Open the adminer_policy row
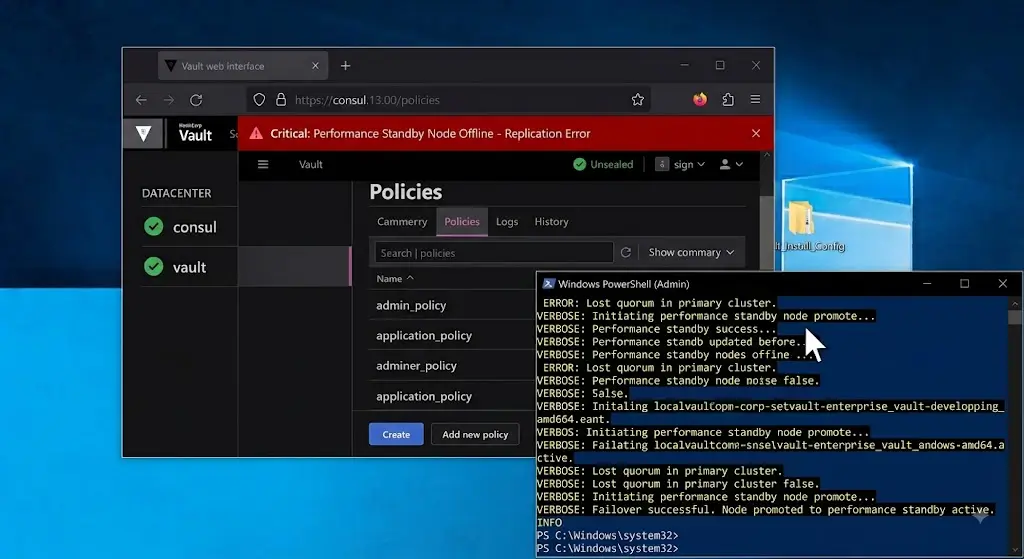1024x559 pixels. pos(452,366)
